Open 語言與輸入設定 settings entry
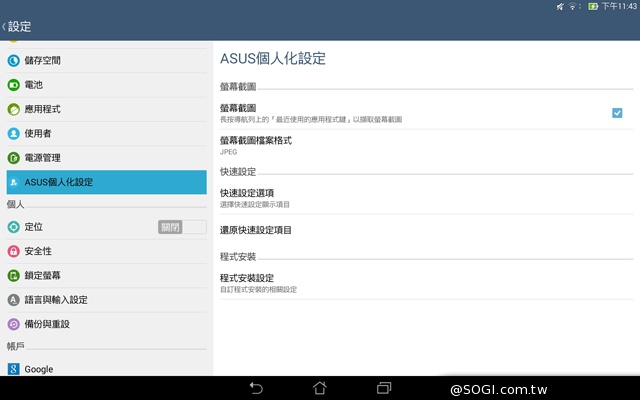Screen dimensions: 640x400 coord(107,300)
